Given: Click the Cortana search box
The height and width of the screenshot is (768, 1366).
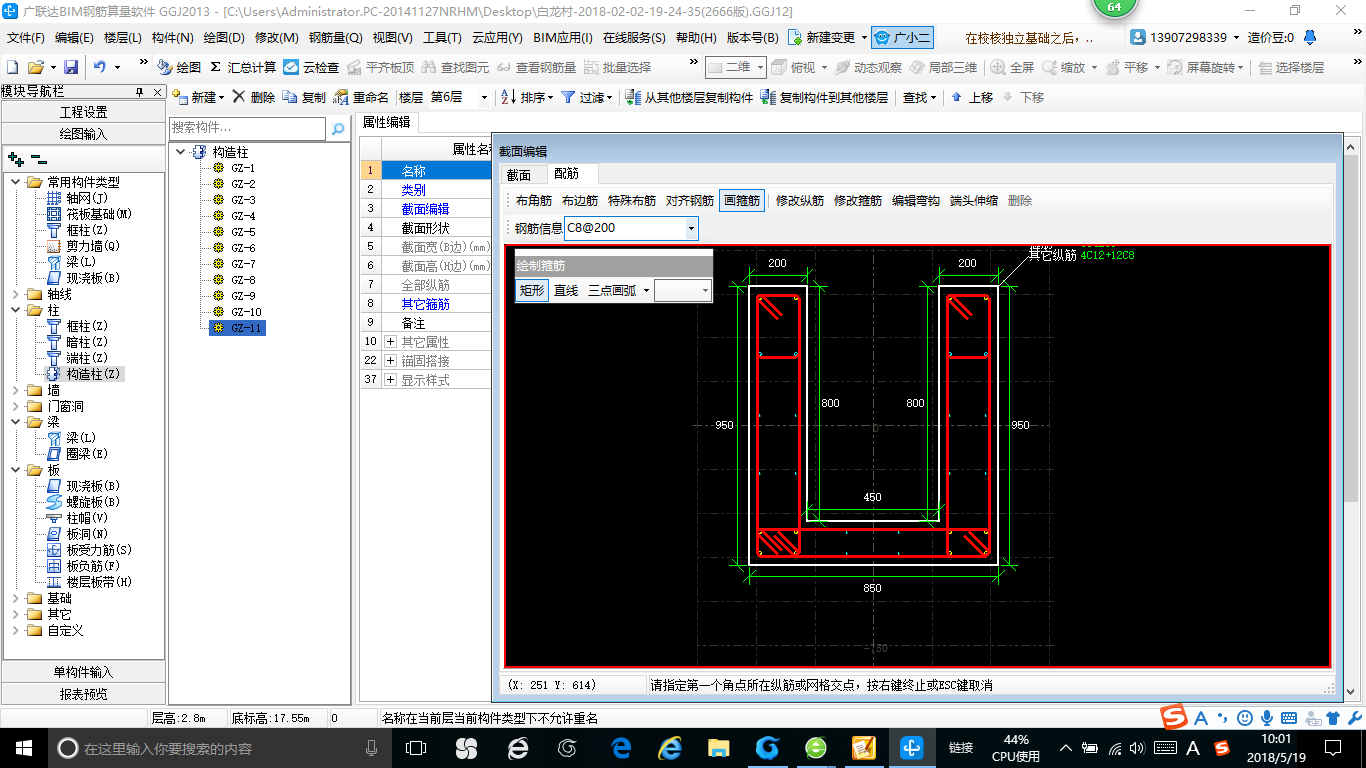Looking at the screenshot, I should click(x=220, y=748).
